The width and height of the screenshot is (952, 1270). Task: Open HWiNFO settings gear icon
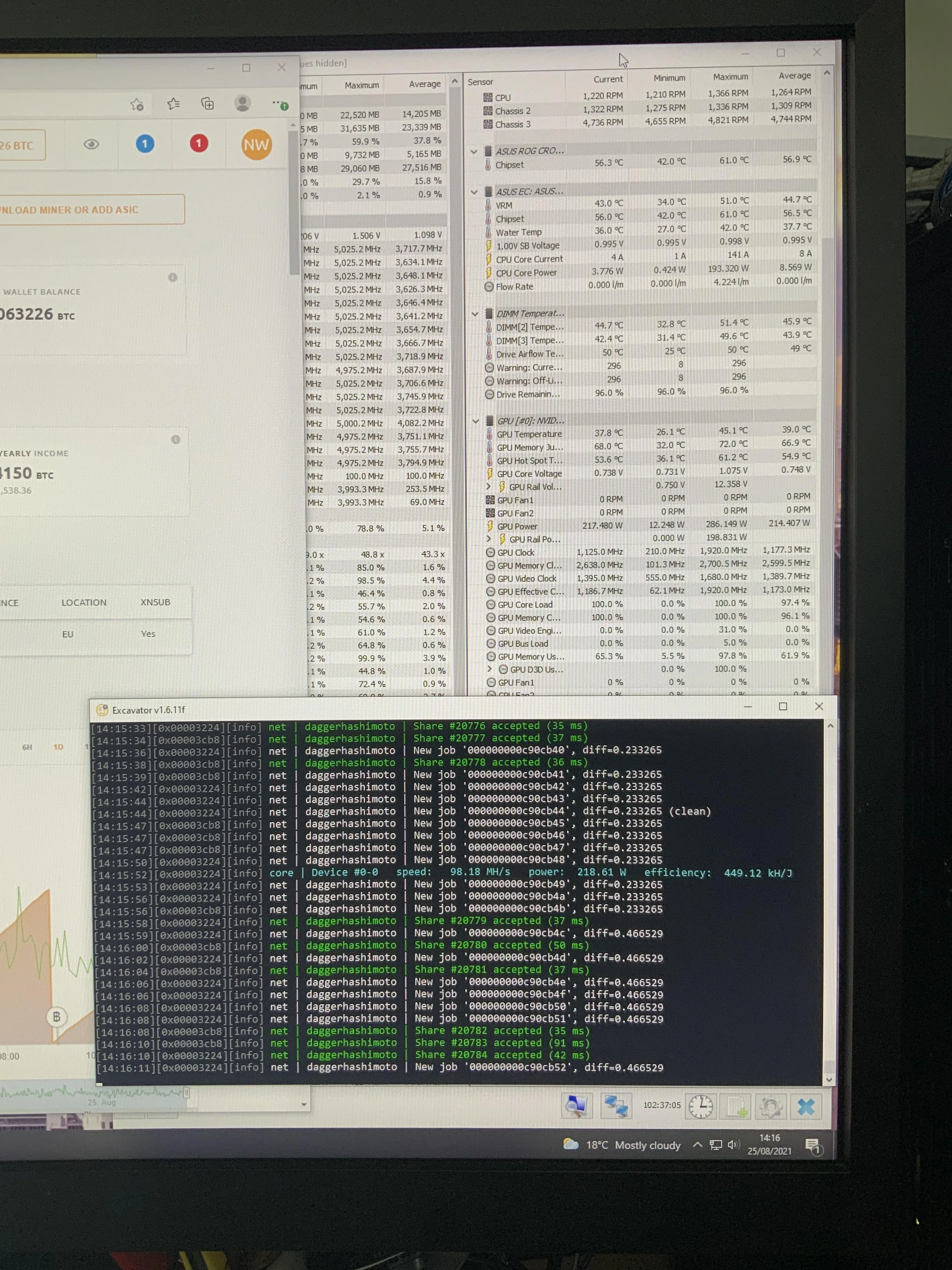coord(771,1107)
